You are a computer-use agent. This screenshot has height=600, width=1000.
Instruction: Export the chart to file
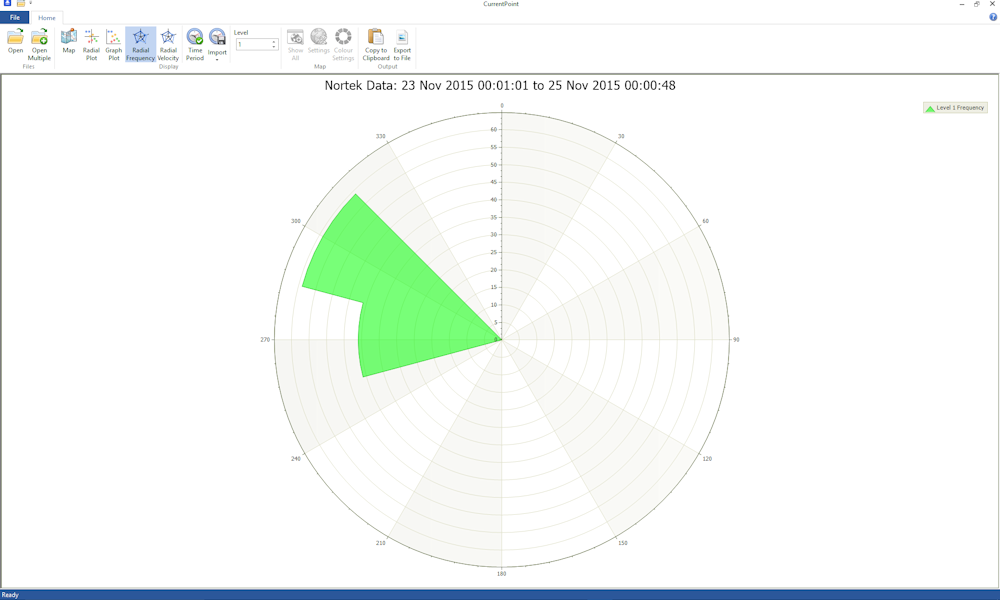coord(402,44)
